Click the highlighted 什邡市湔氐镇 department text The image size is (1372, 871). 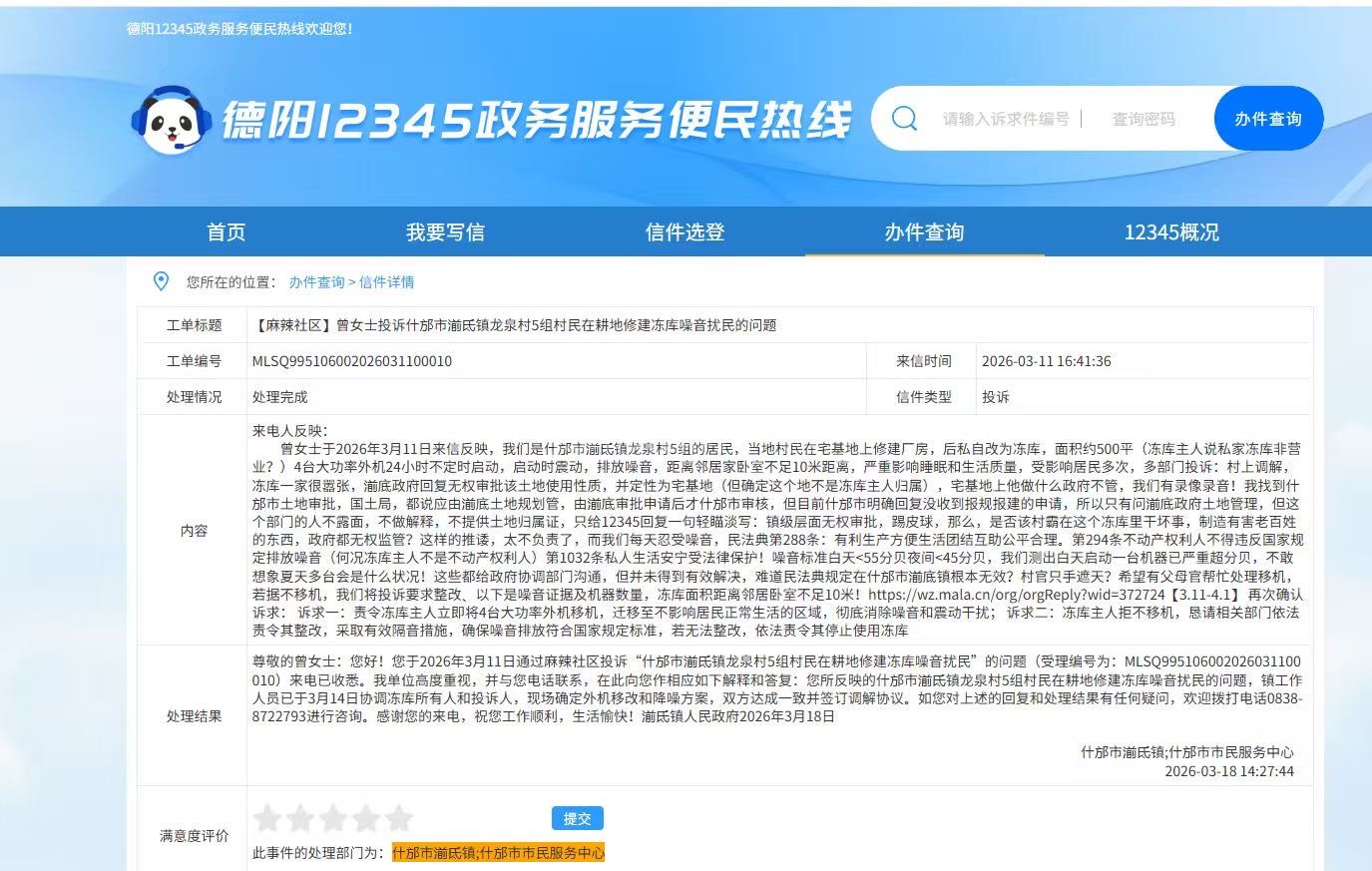(434, 853)
